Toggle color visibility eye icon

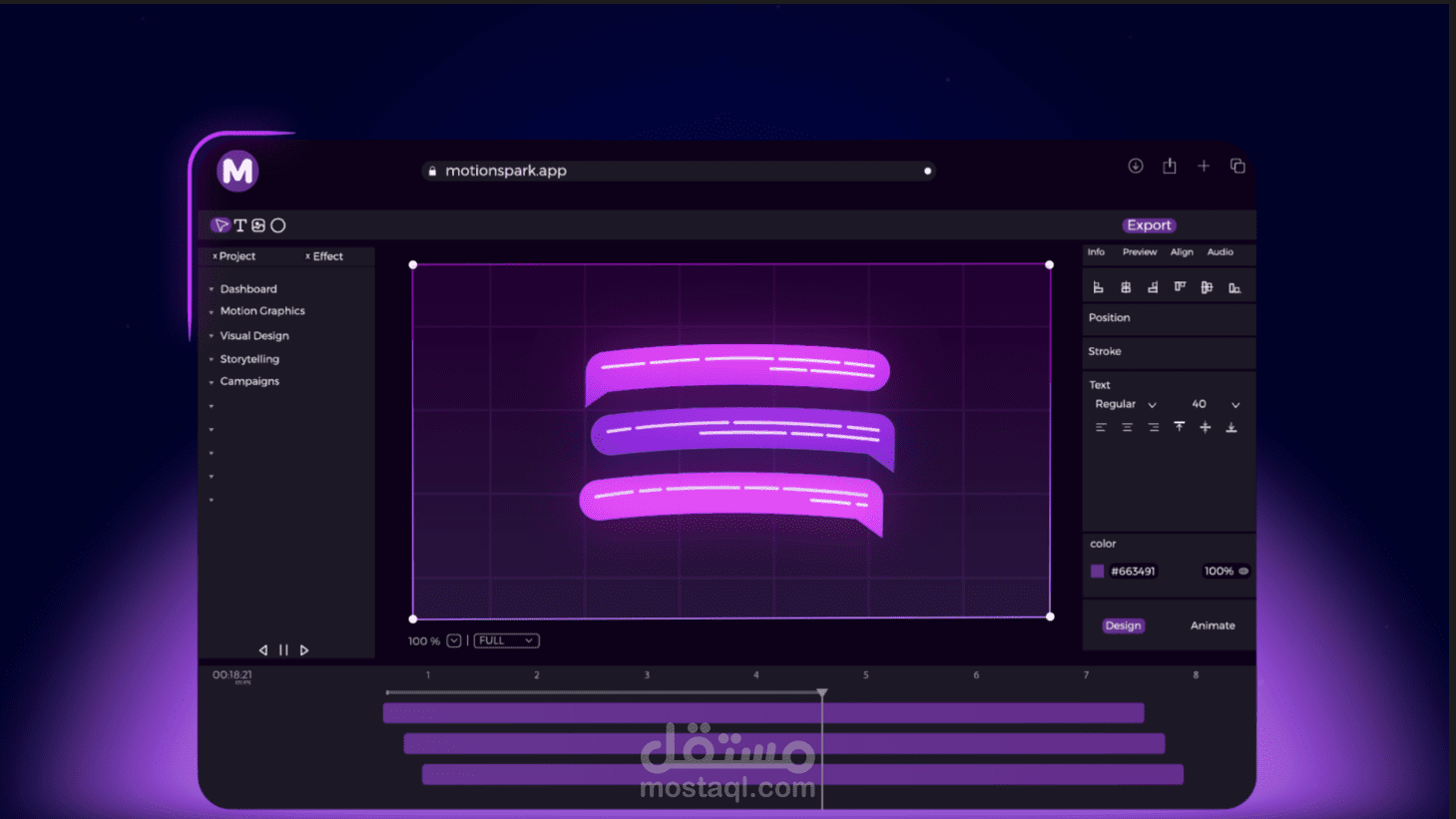click(1243, 572)
